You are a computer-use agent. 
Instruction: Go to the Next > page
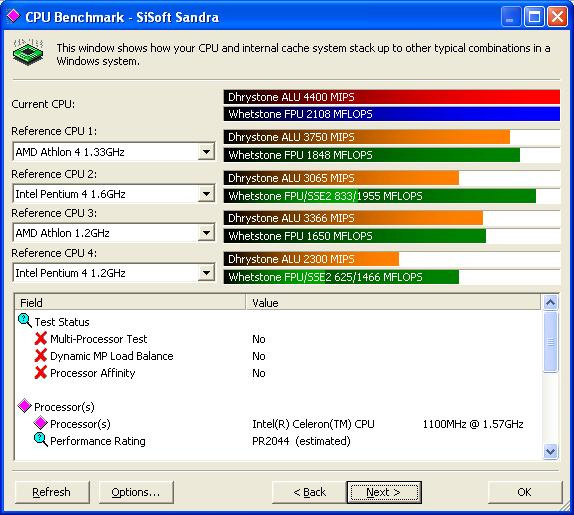click(x=384, y=492)
